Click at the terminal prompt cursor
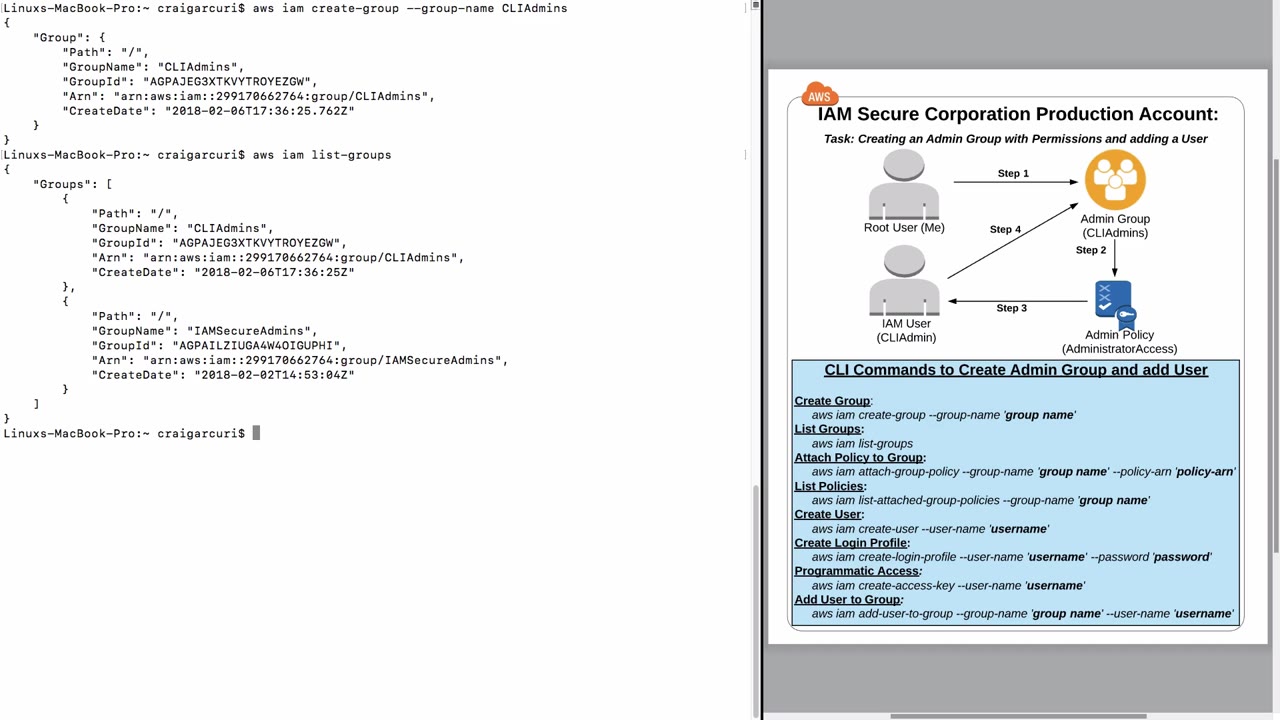 [256, 433]
